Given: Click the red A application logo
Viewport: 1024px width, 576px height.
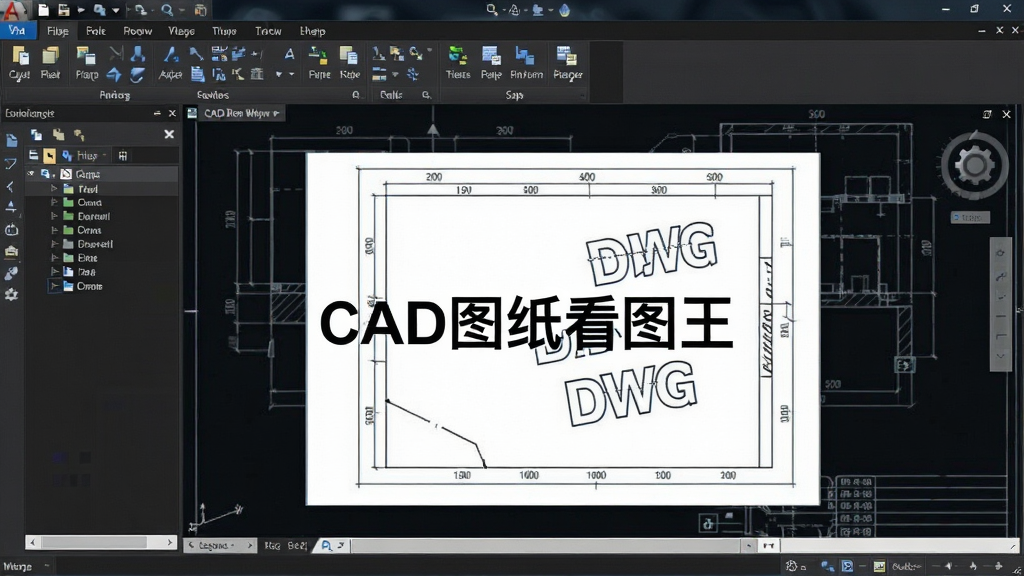Looking at the screenshot, I should tap(14, 10).
